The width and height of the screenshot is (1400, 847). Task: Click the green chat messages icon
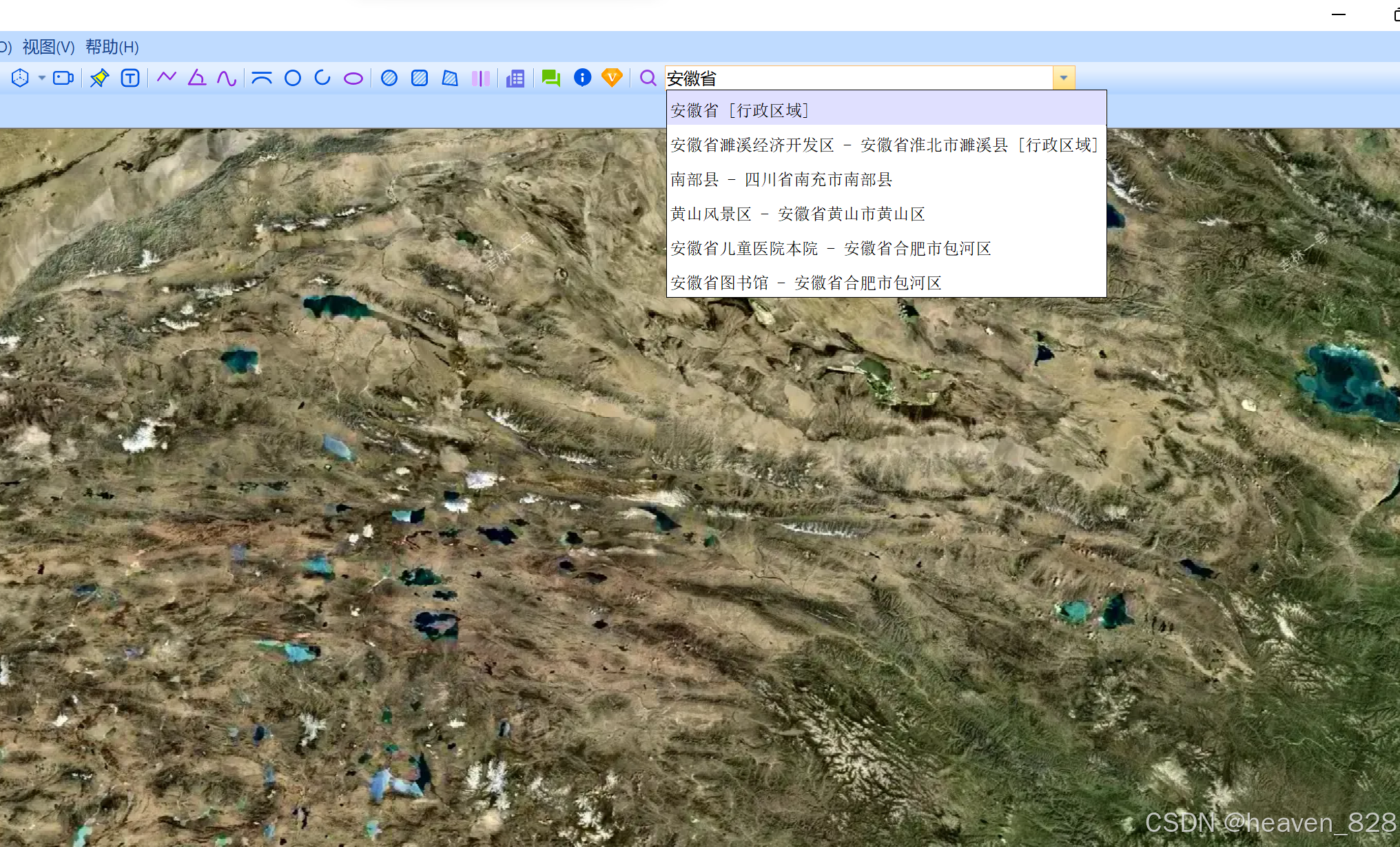pos(550,78)
